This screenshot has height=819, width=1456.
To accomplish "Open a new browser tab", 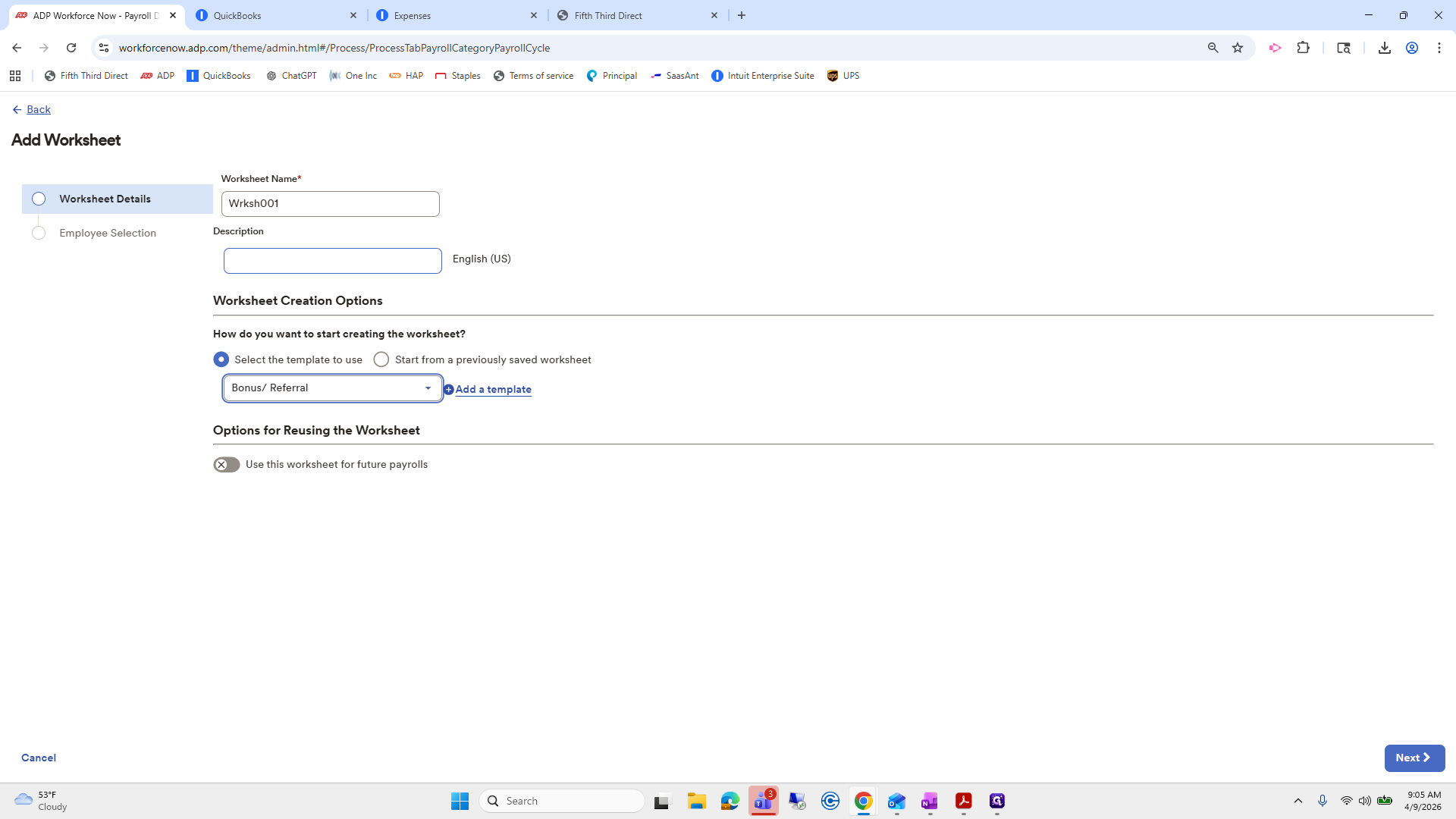I will (x=742, y=15).
